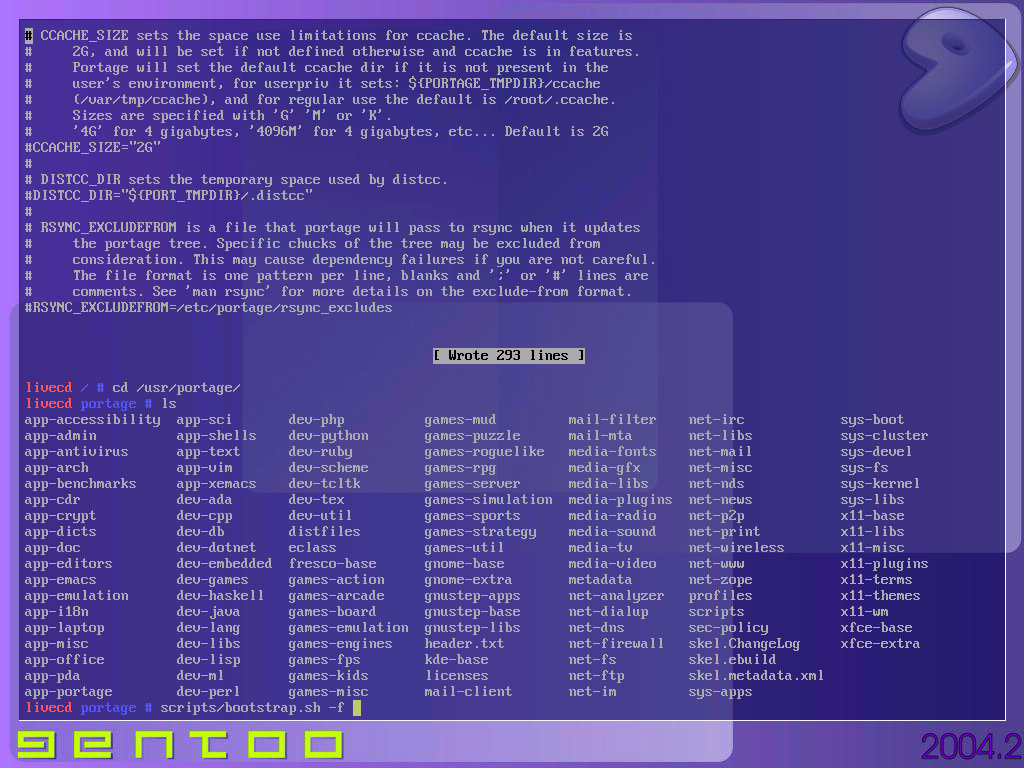Click the sys-boot directory name

(872, 420)
